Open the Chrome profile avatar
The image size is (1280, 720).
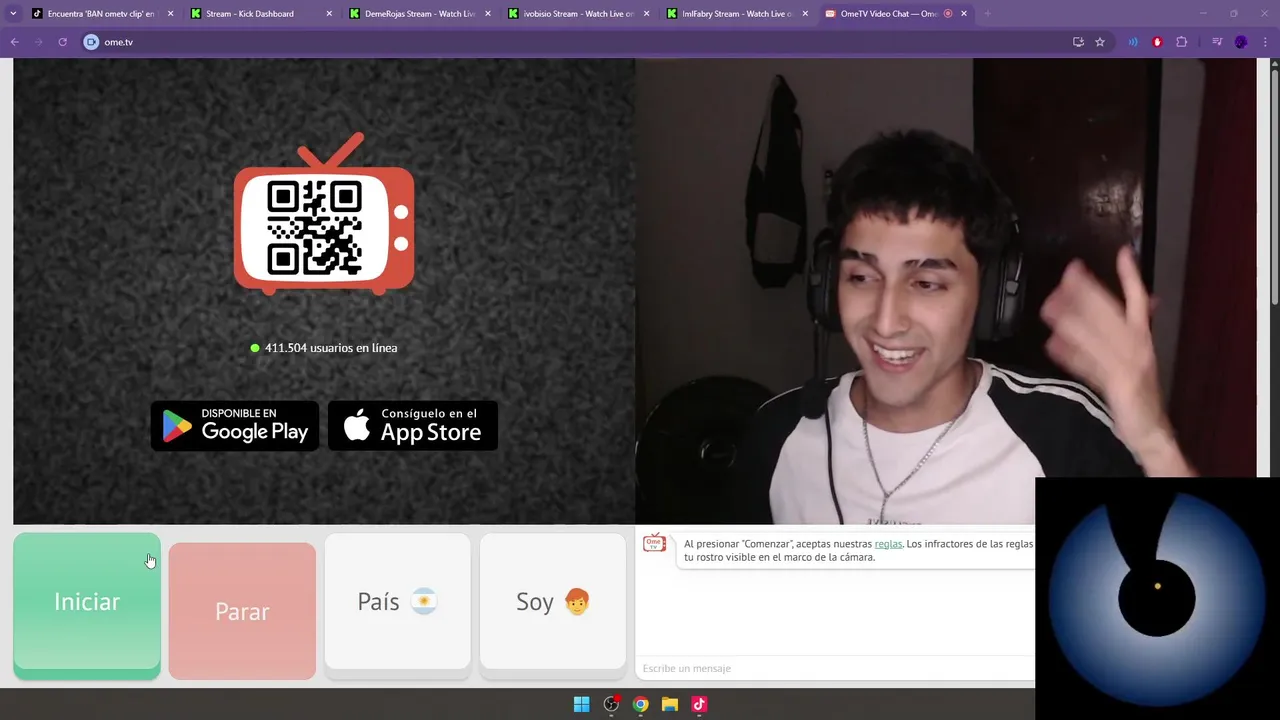[1241, 42]
